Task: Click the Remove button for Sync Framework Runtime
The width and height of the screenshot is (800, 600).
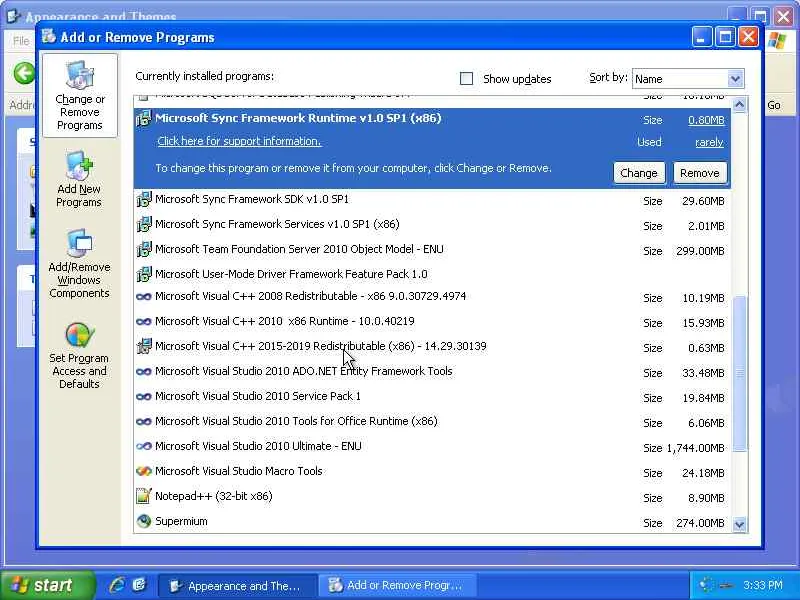Action: coord(699,173)
